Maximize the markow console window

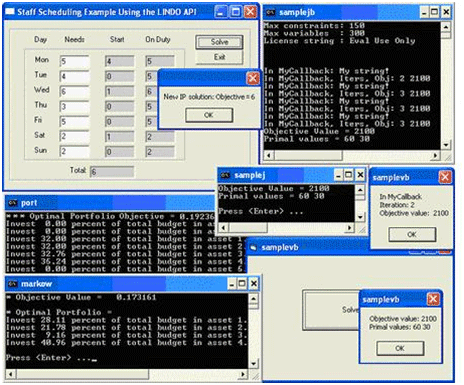(x=242, y=284)
